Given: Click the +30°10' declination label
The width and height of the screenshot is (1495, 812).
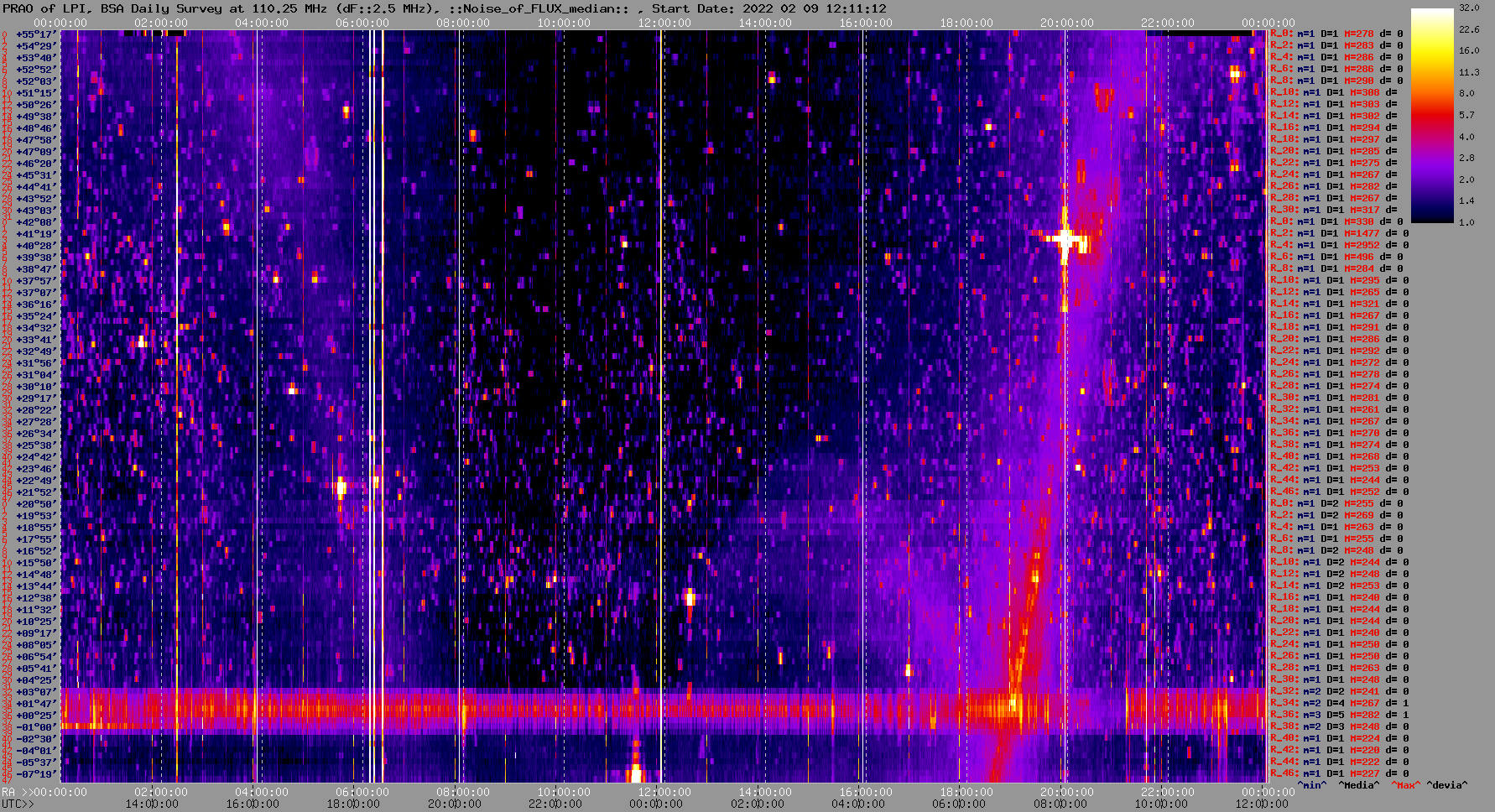Looking at the screenshot, I should point(36,387).
